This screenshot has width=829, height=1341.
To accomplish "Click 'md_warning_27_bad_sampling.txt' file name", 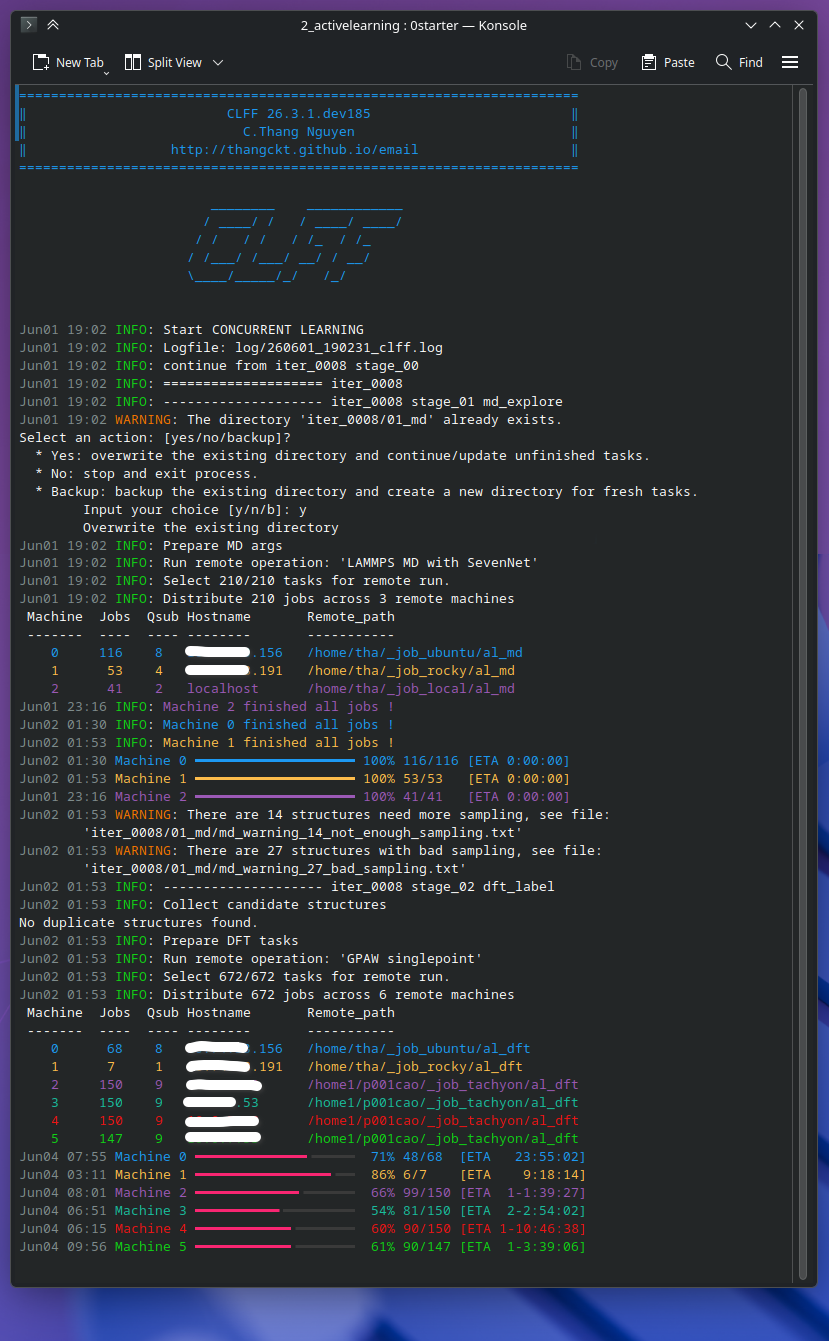I will click(x=339, y=869).
